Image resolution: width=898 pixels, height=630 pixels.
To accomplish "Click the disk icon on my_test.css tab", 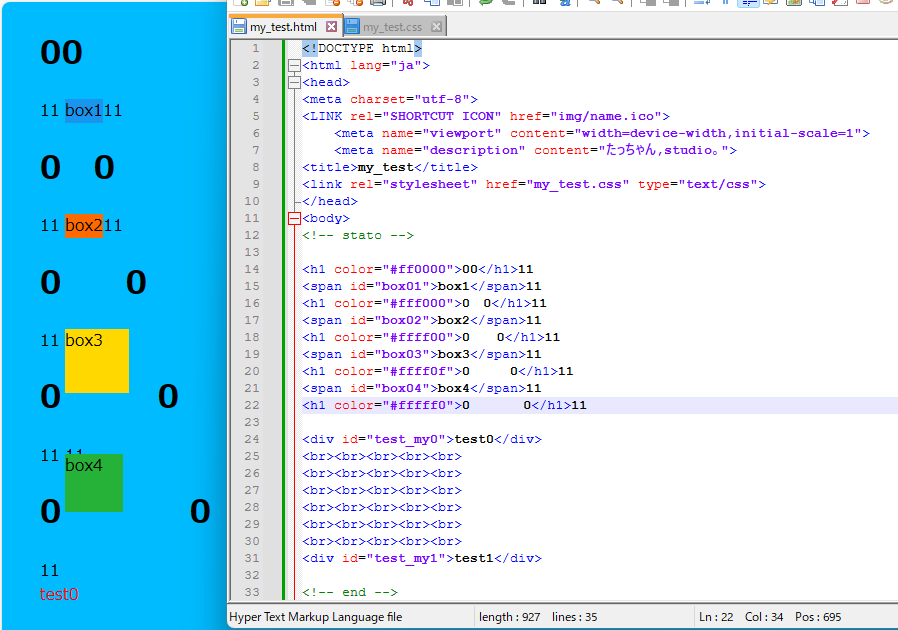I will (x=353, y=27).
